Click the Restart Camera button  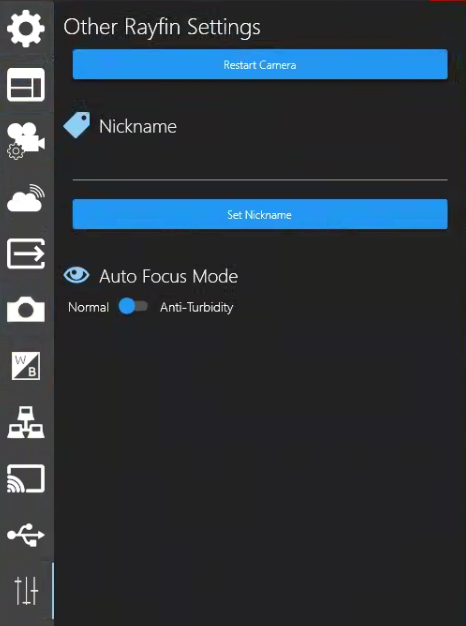point(260,64)
